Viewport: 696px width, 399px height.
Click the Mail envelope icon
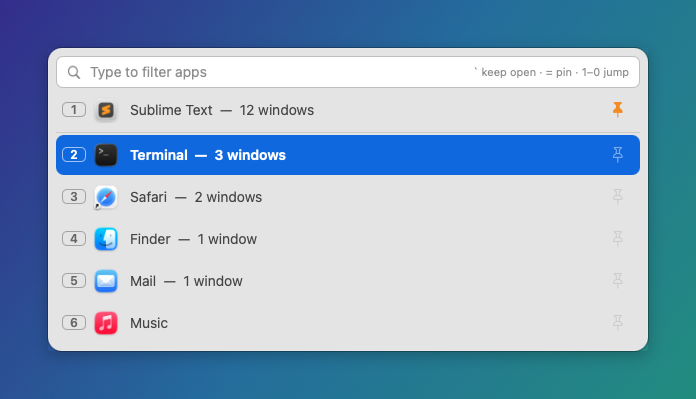click(106, 281)
